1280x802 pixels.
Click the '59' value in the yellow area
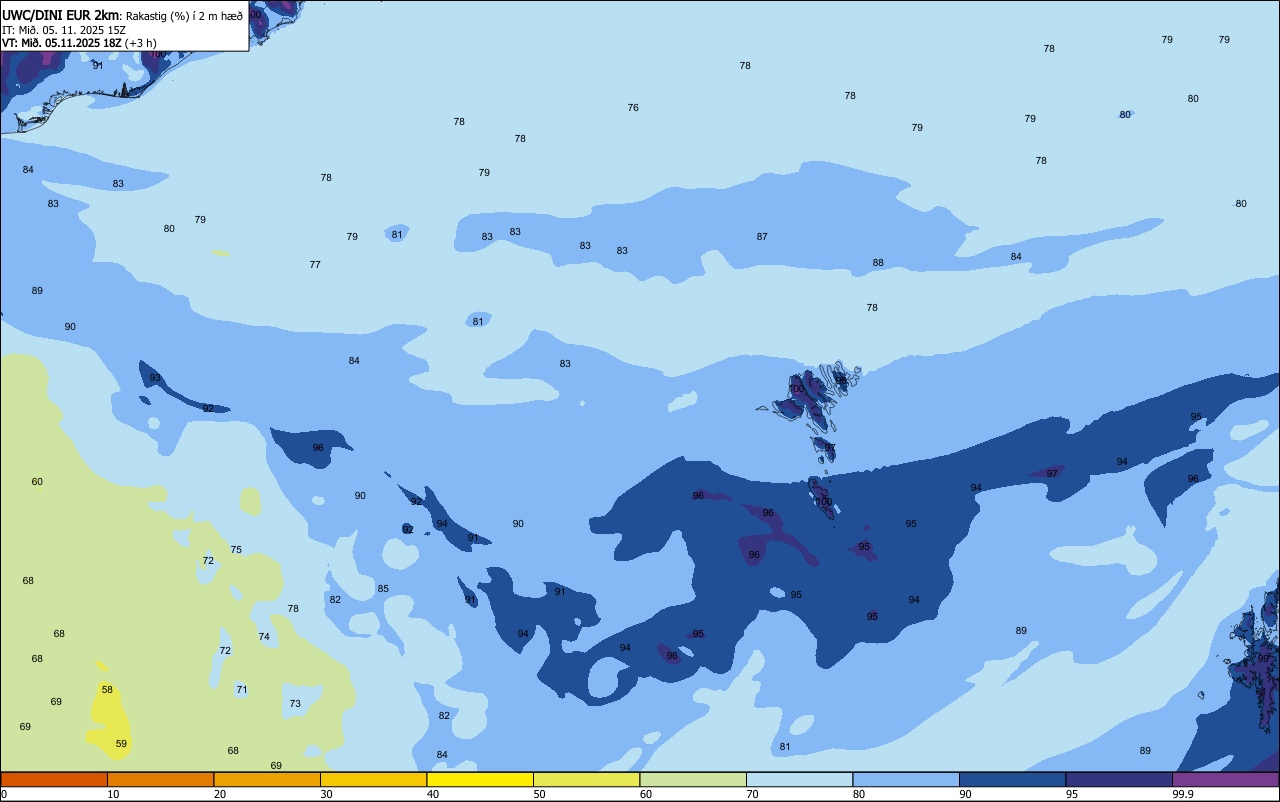click(x=121, y=744)
